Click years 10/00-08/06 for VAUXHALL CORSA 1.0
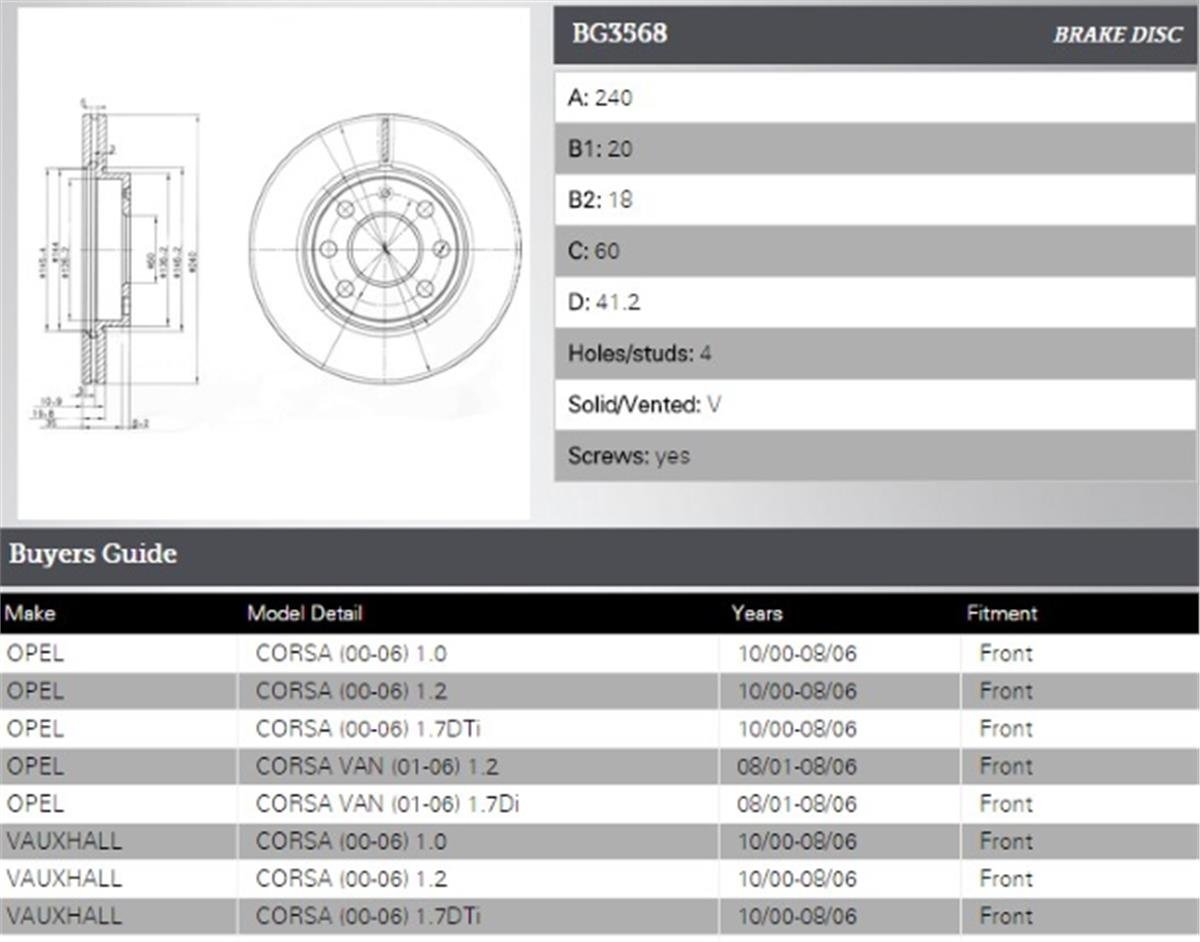The image size is (1200, 942). point(797,841)
